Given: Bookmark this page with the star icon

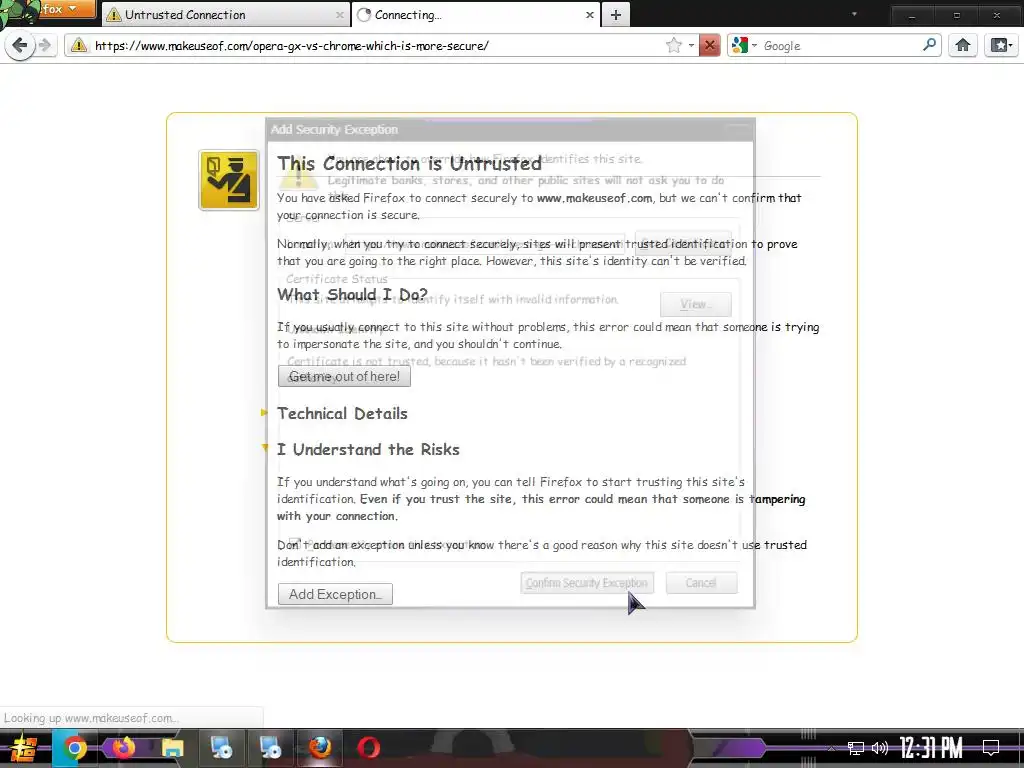Looking at the screenshot, I should click(x=673, y=45).
